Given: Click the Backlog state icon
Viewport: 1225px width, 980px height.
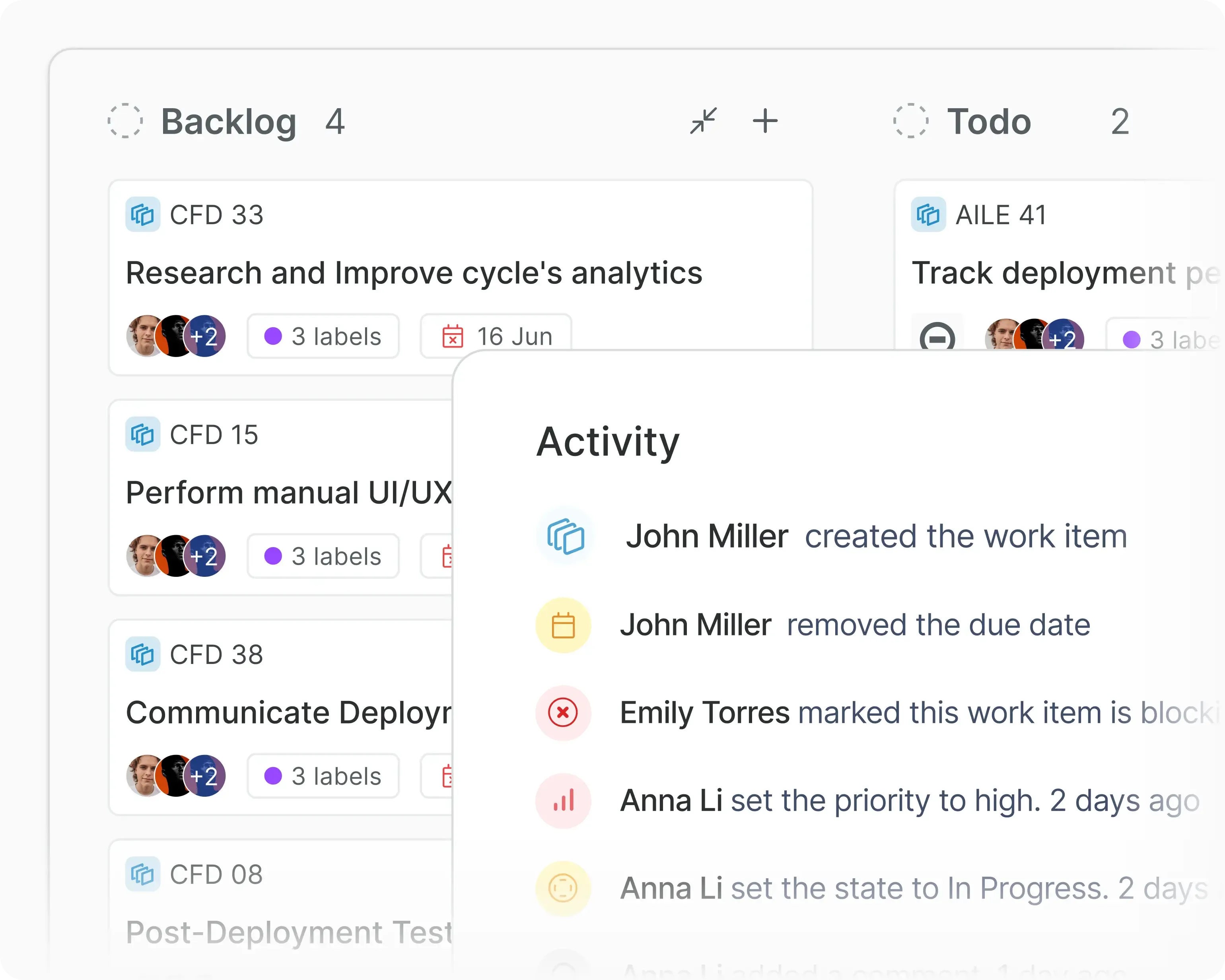Looking at the screenshot, I should [126, 121].
